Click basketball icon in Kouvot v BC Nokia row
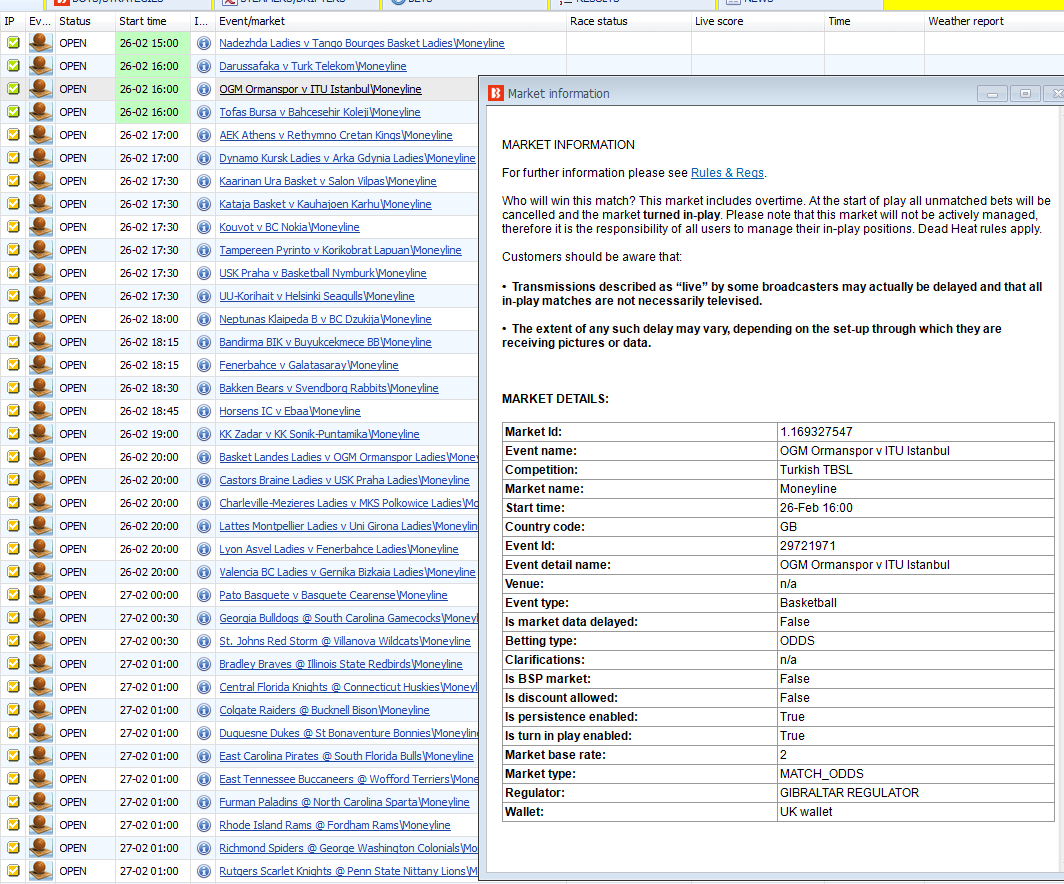Viewport: 1064px width, 884px height. coord(41,227)
